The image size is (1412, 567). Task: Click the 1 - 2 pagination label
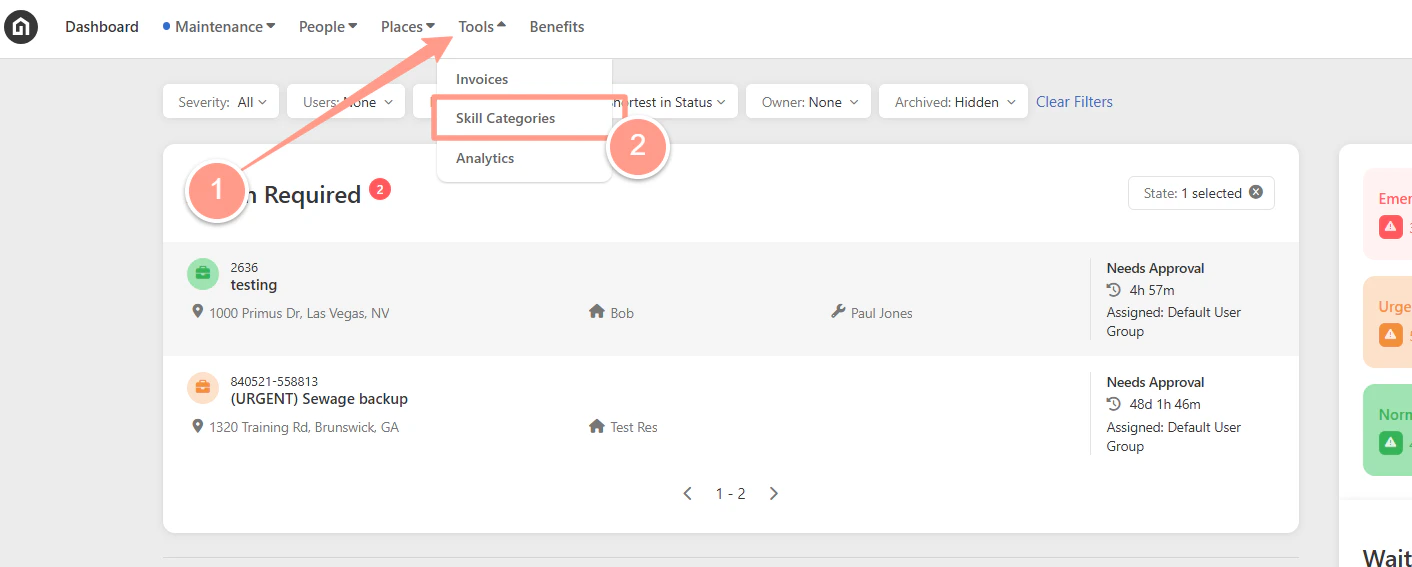730,494
